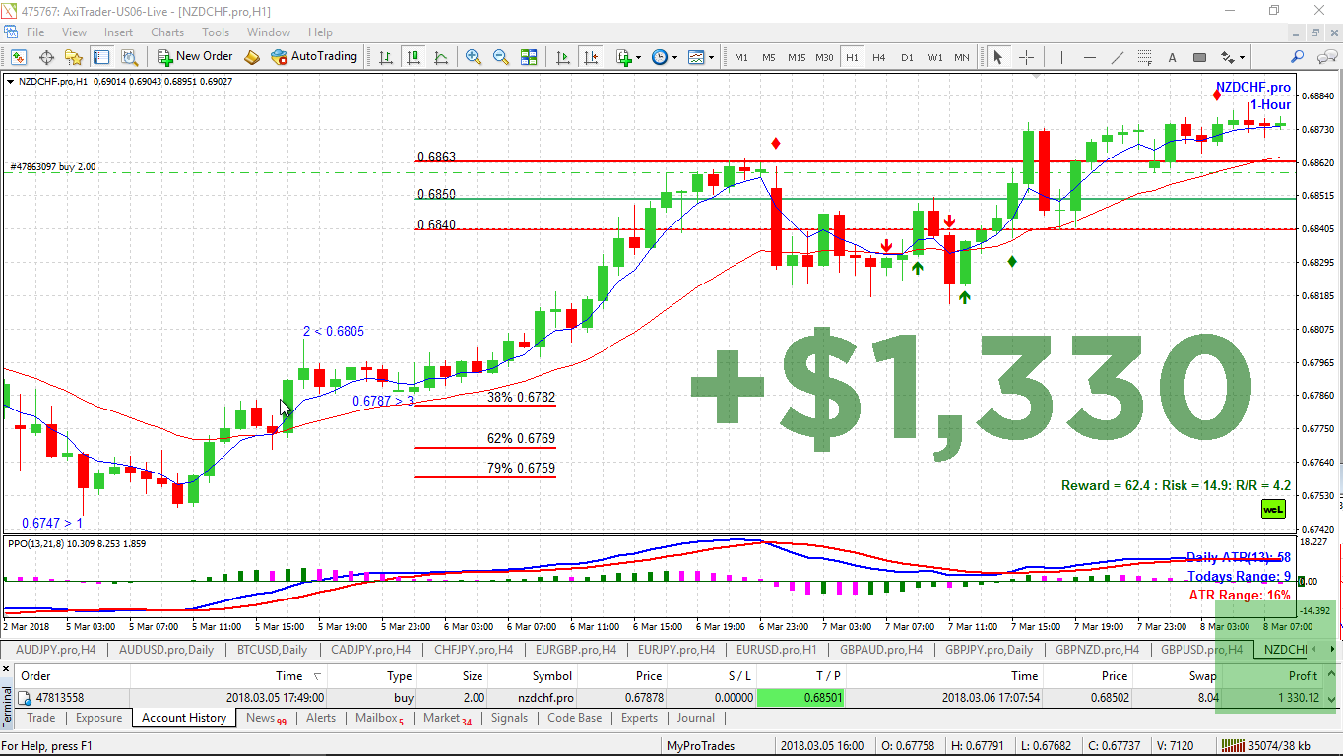Click the green T/P value 0.68501

tap(800, 698)
